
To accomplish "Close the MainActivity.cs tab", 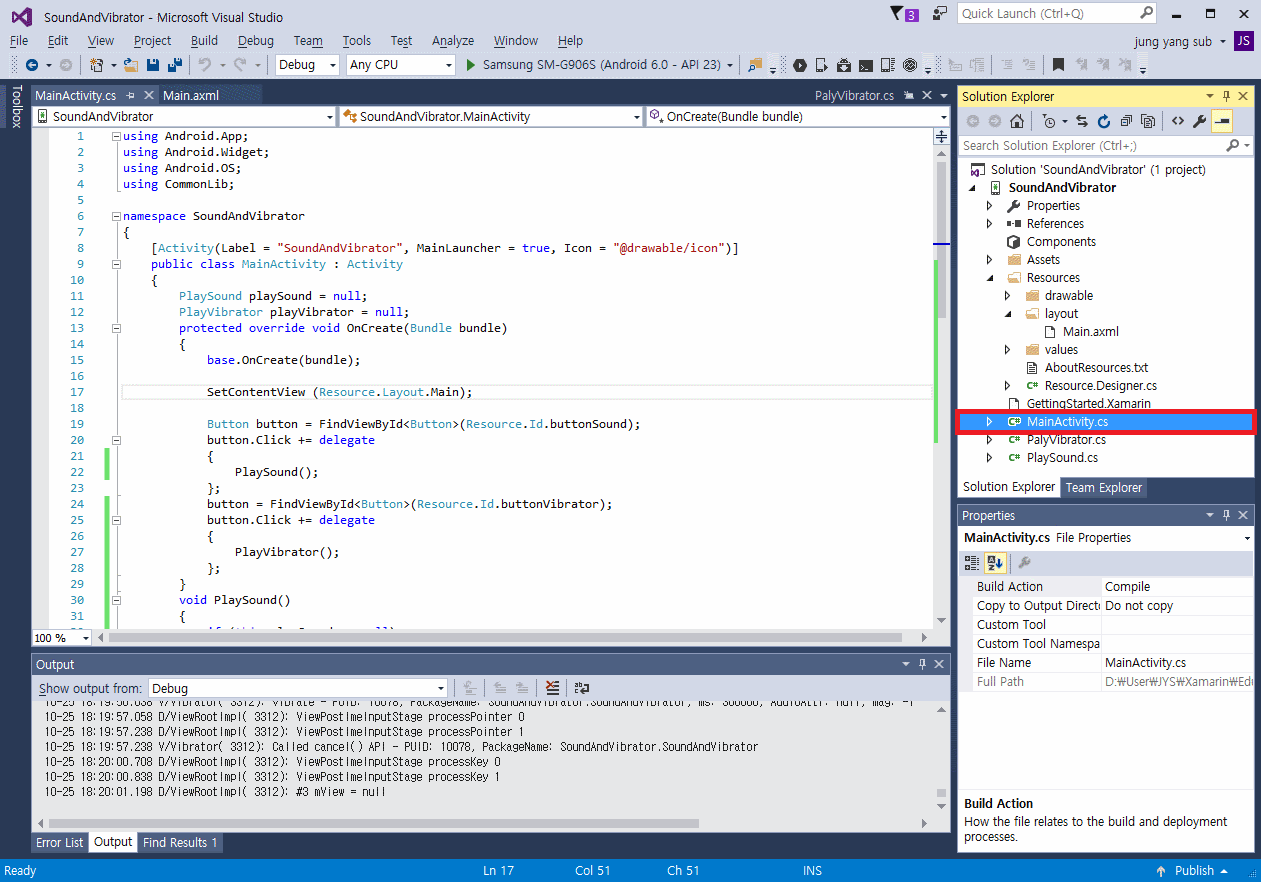I will point(148,96).
